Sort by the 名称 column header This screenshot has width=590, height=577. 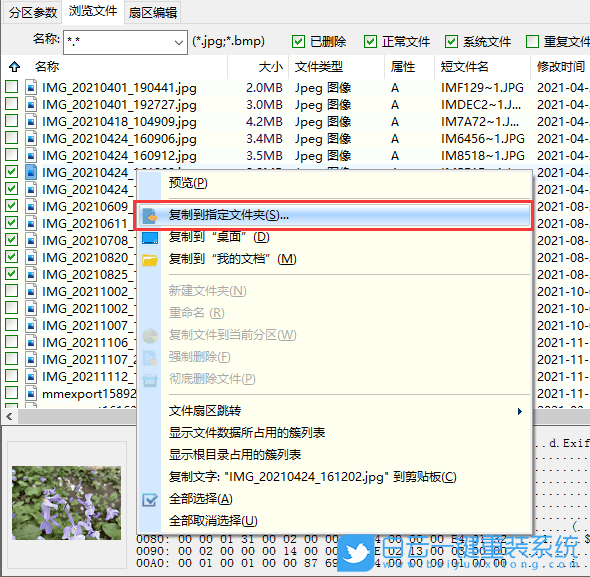tap(128, 67)
